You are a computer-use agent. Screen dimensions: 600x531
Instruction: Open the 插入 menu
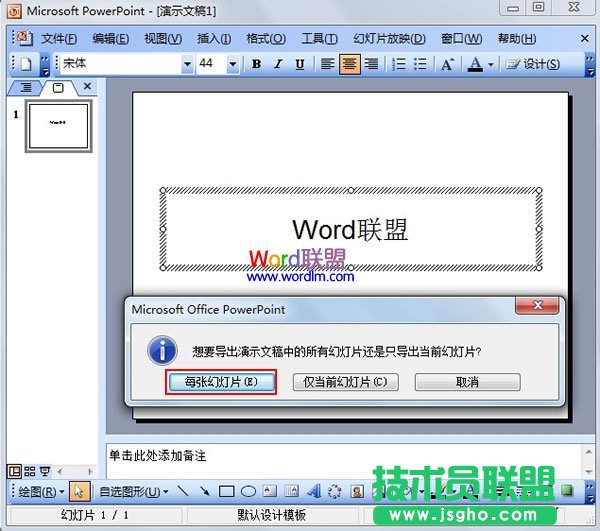[214, 39]
